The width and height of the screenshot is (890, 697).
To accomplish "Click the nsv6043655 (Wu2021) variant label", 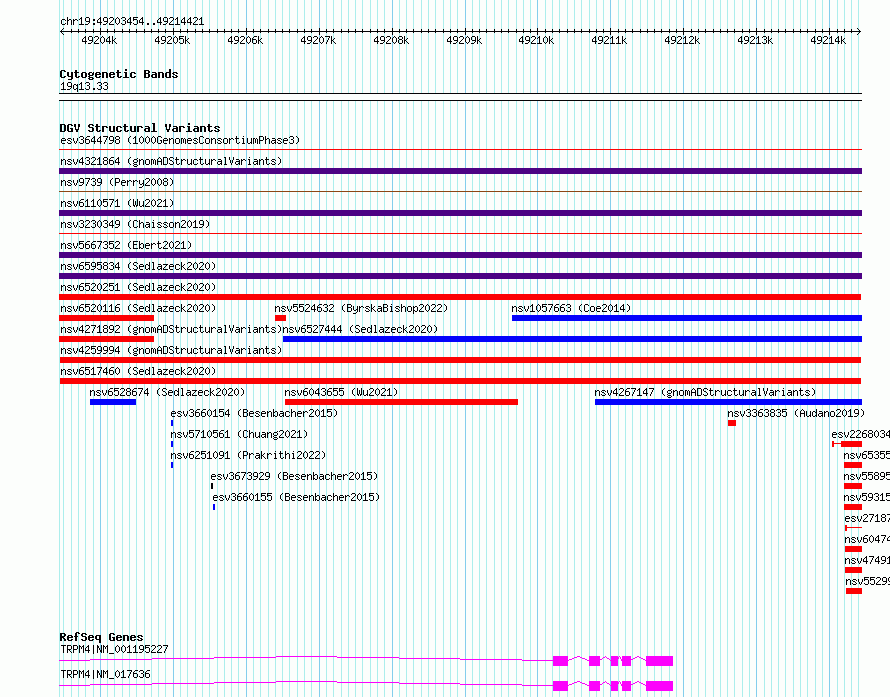I will pyautogui.click(x=341, y=392).
